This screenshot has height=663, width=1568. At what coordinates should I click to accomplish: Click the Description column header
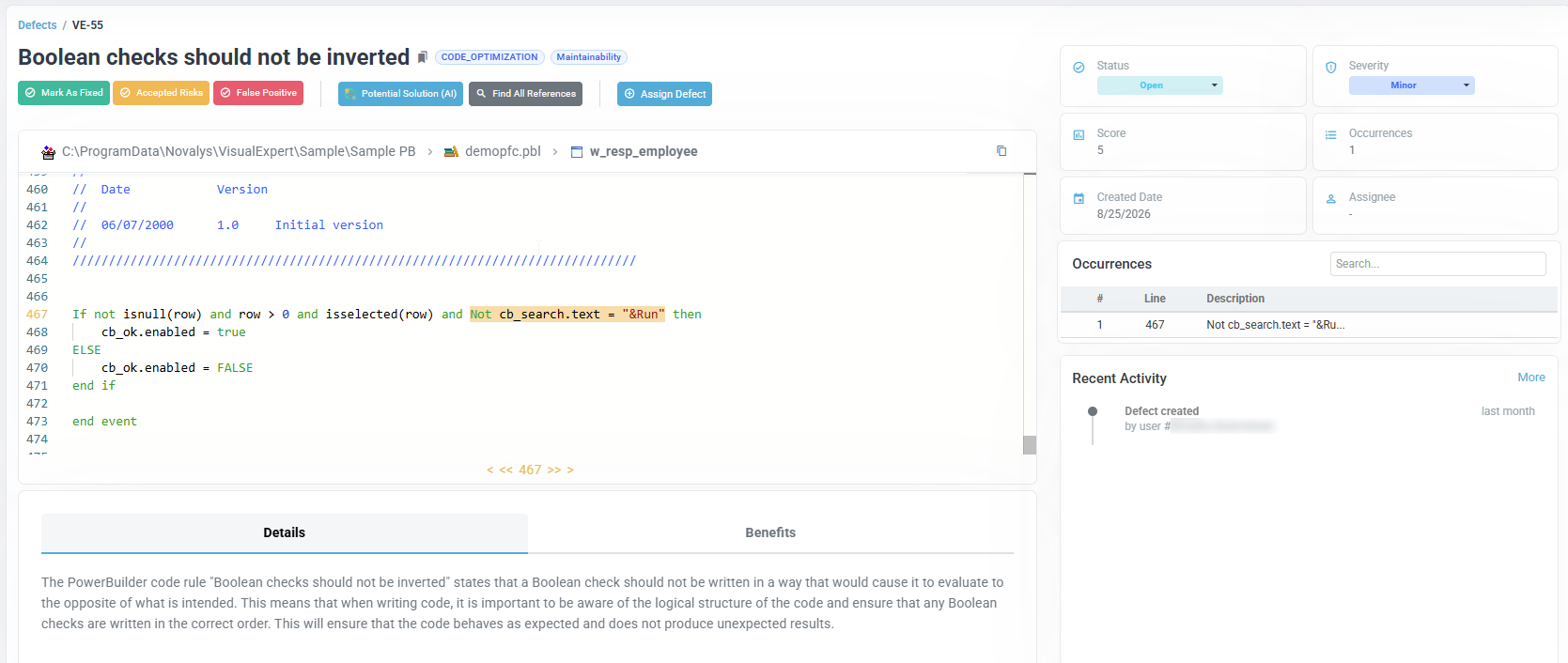(x=1235, y=299)
